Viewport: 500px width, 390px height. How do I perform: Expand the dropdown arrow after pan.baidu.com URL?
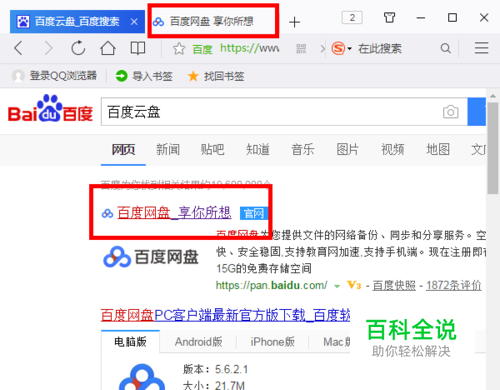click(337, 286)
